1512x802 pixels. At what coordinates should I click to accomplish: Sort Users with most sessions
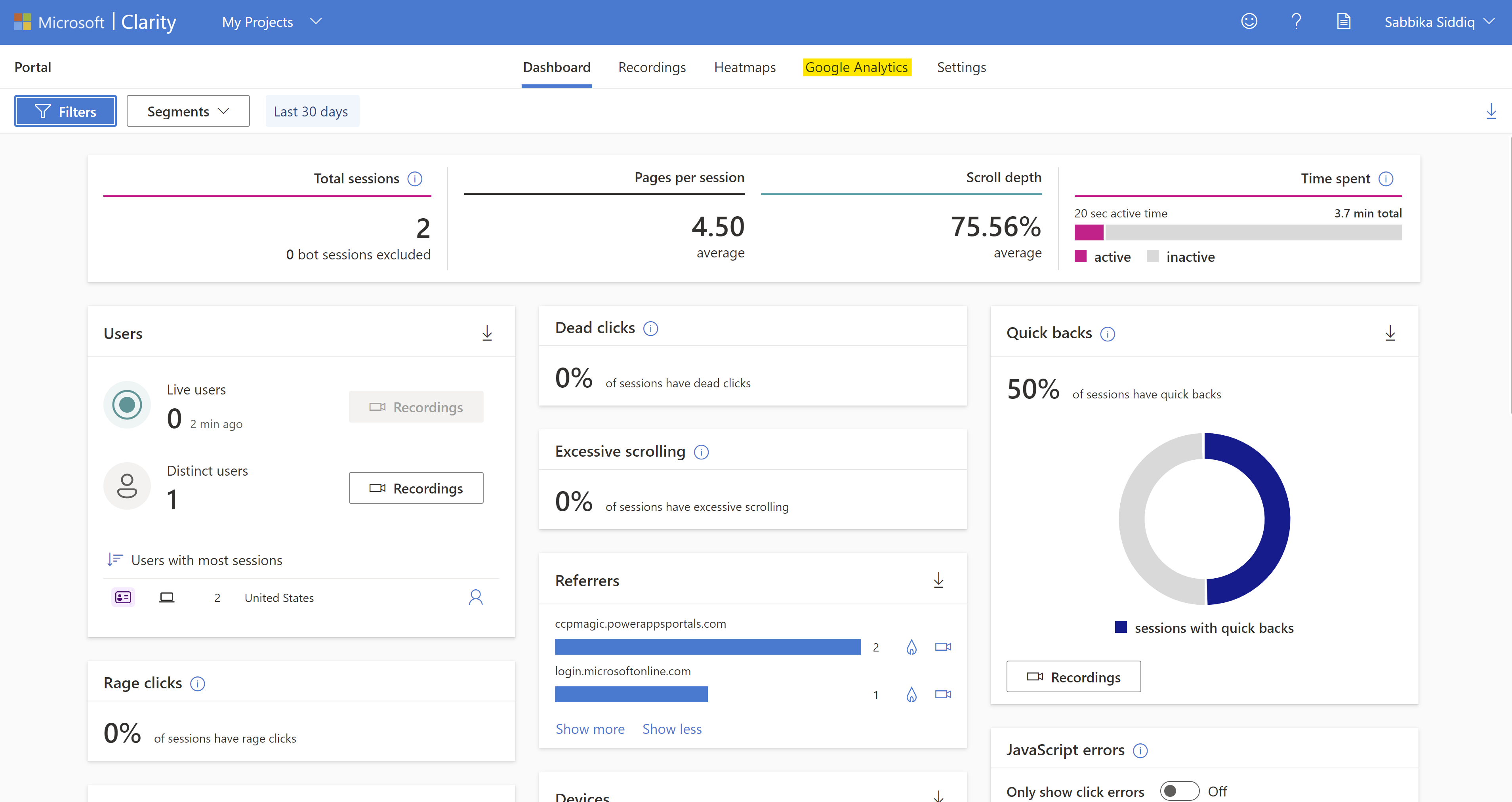(x=114, y=560)
